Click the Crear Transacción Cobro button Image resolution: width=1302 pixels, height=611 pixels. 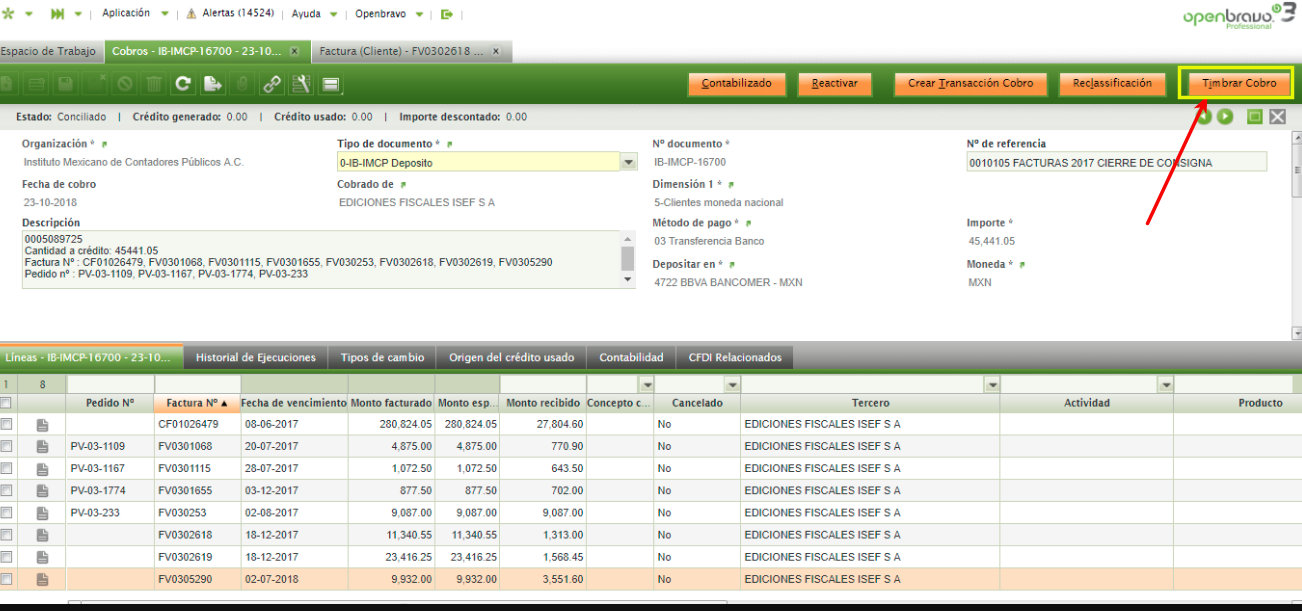[x=969, y=84]
